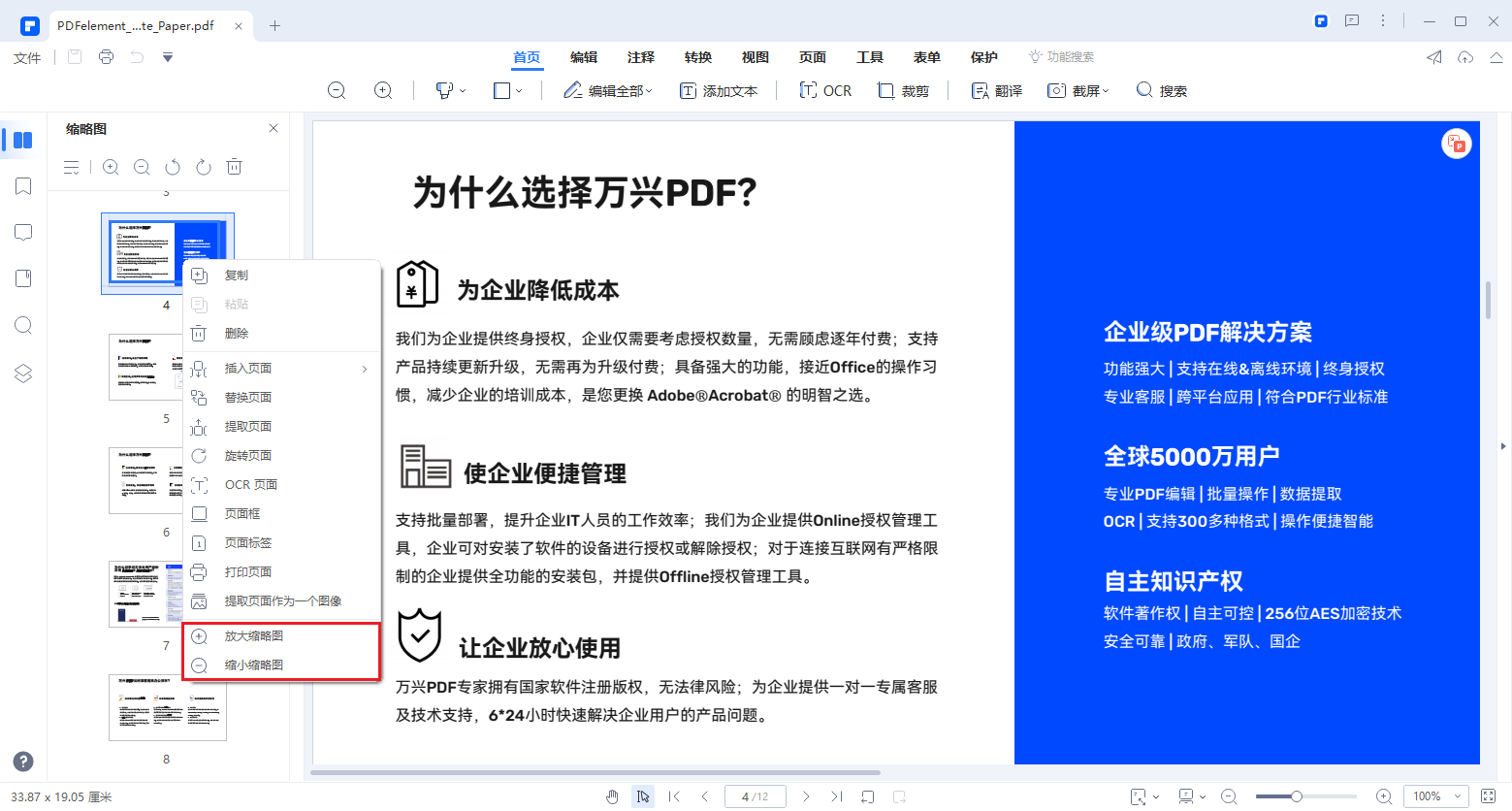Activate the Hand pan tool
The width and height of the screenshot is (1512, 811).
pos(613,796)
